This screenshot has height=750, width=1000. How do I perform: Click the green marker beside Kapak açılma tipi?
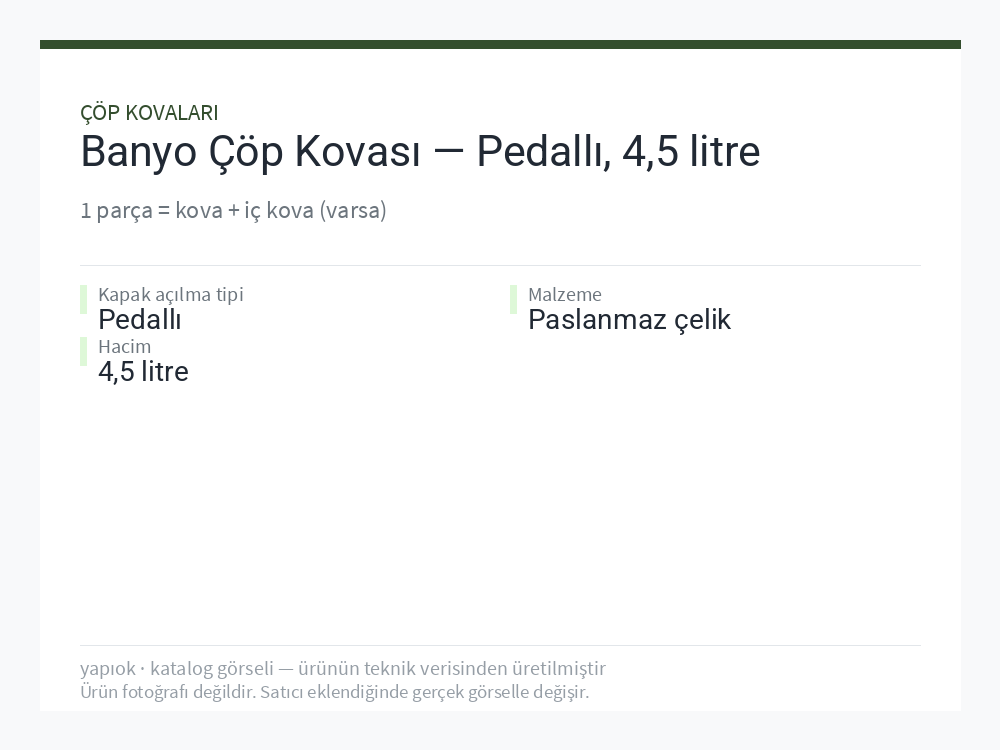(x=84, y=300)
